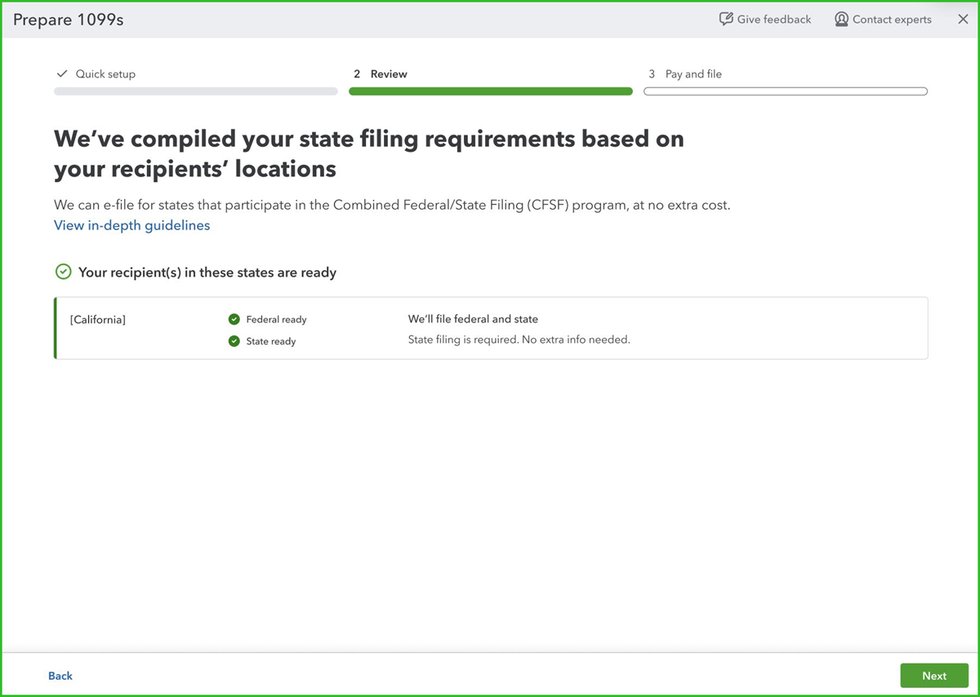Click the Quick setup checkmark icon
This screenshot has height=697, width=980.
62,74
